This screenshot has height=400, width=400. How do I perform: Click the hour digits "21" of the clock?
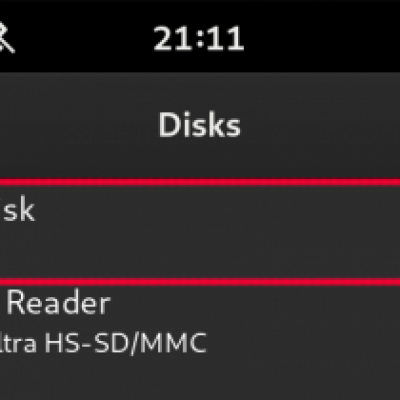173,39
